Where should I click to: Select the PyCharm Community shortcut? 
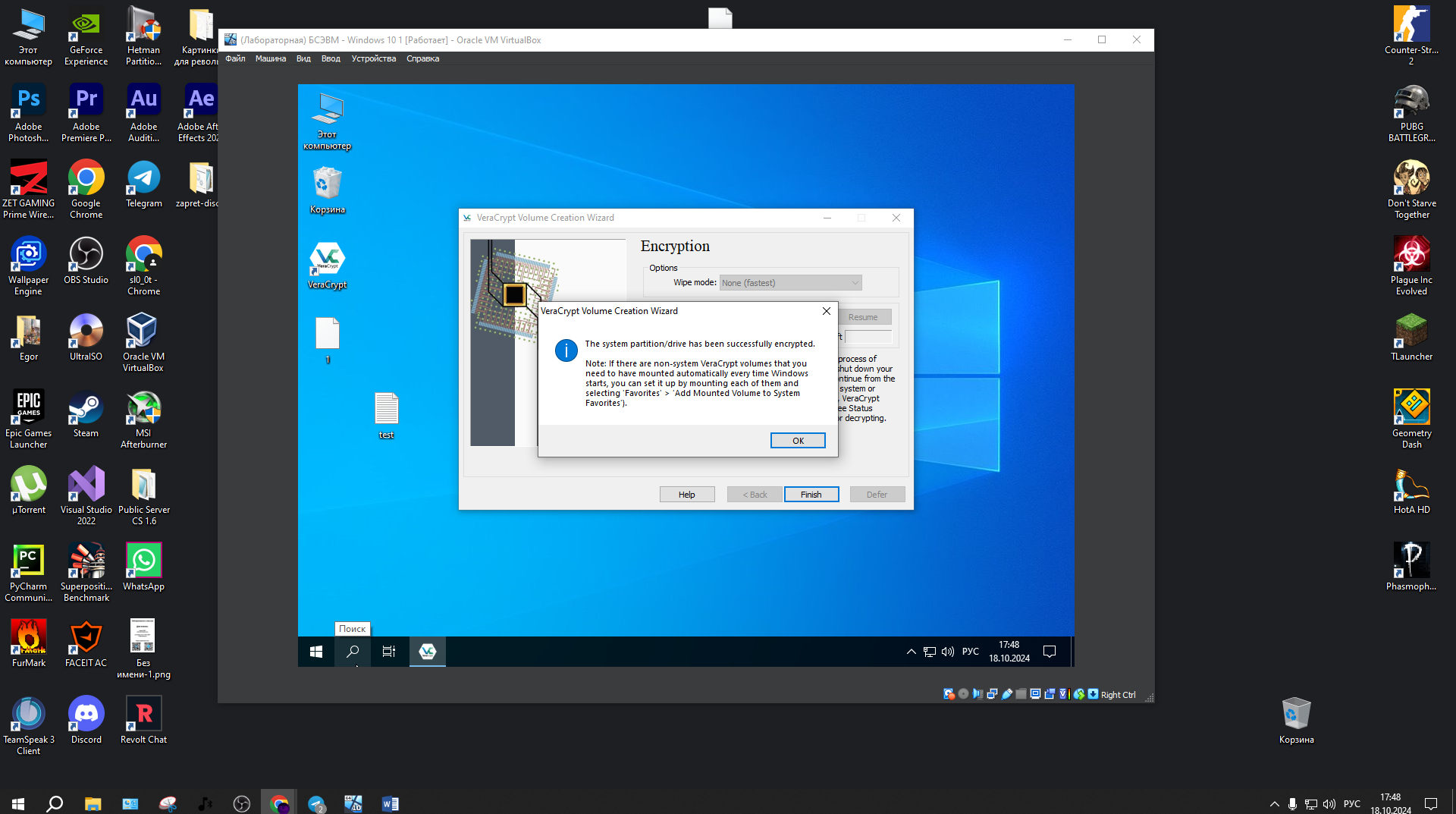[29, 572]
